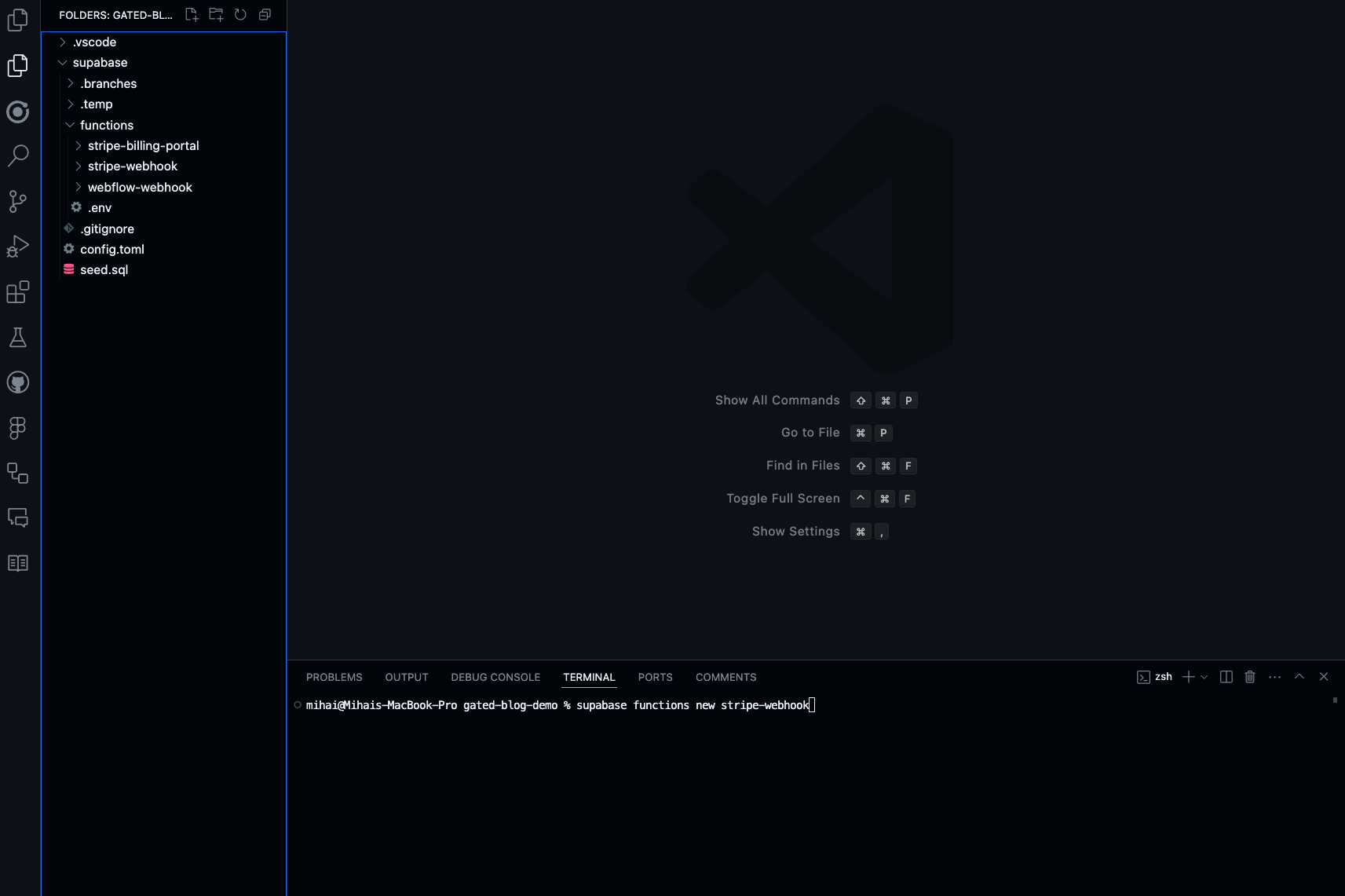Open the connected-squares icon above the chat icon
The image size is (1345, 896).
pos(17,473)
